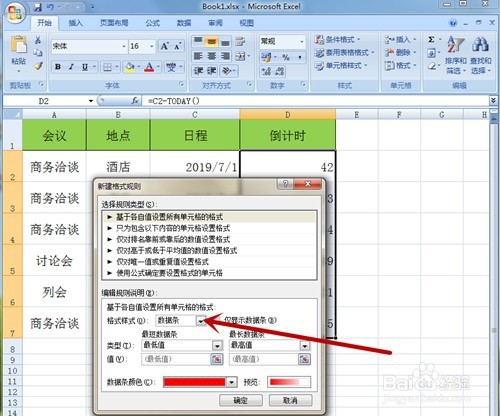Apply comma style number format
The width and height of the screenshot is (500, 416).
click(300, 57)
